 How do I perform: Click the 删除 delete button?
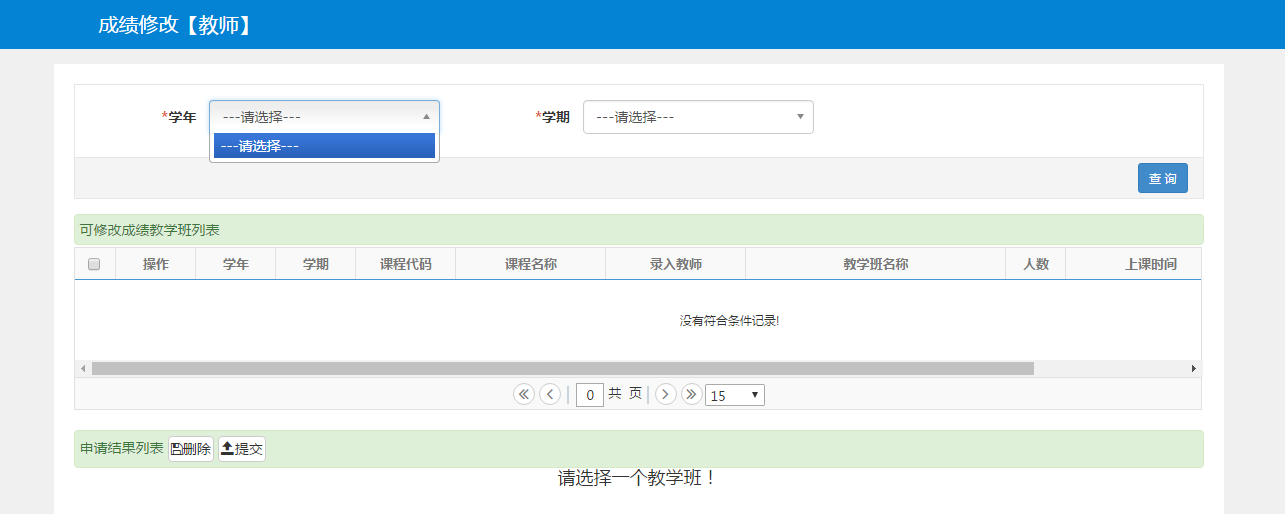click(x=191, y=449)
